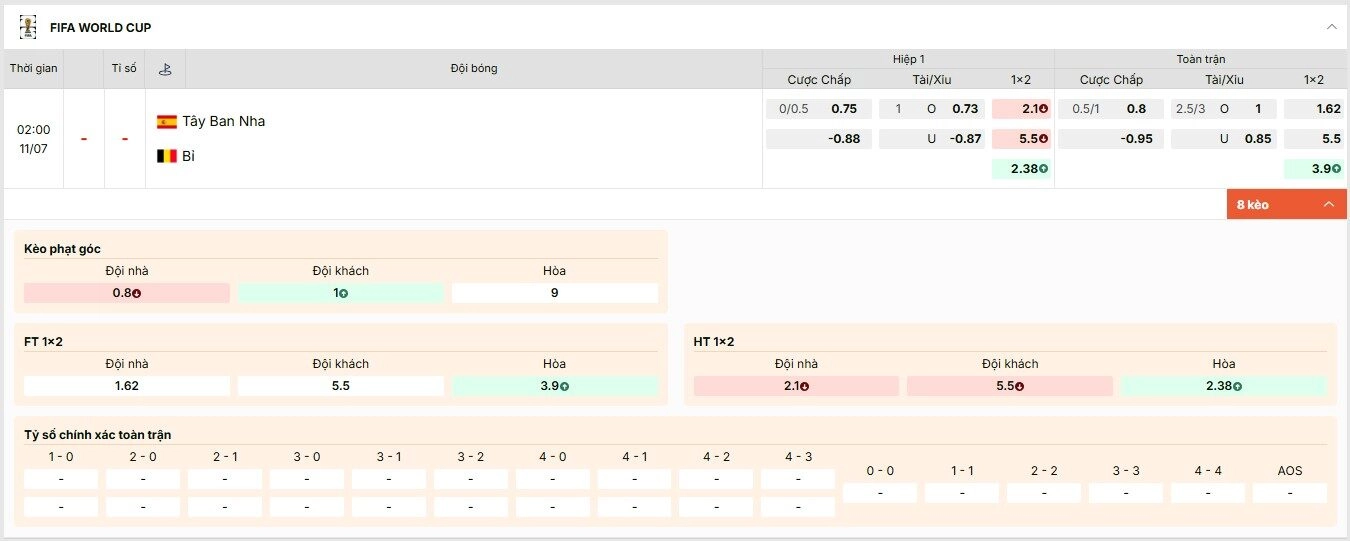Select team name Tây Ban Nha
1350x541 pixels.
[x=224, y=121]
